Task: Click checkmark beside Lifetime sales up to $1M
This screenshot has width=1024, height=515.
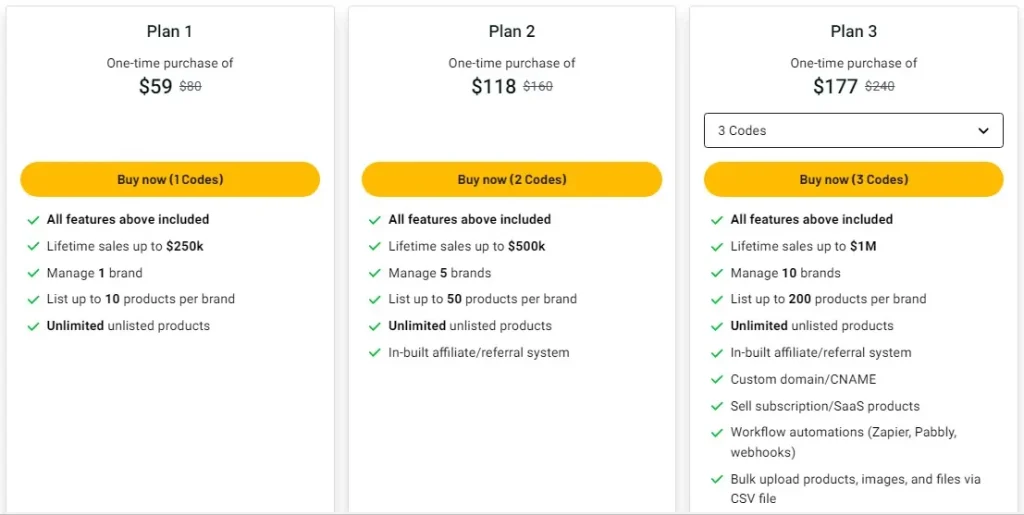Action: coord(717,247)
